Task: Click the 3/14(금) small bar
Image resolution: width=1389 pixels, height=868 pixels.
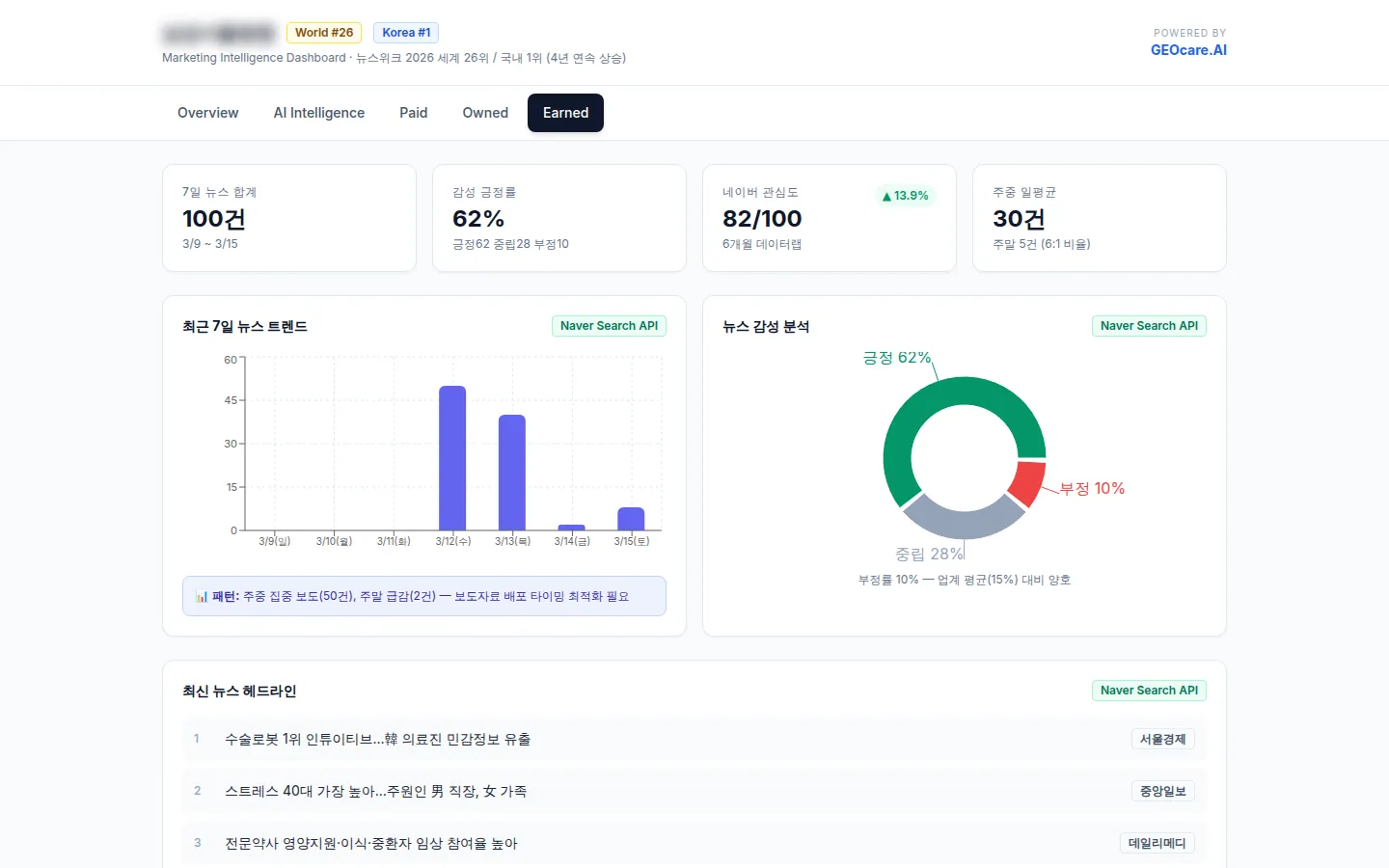Action: pos(572,528)
